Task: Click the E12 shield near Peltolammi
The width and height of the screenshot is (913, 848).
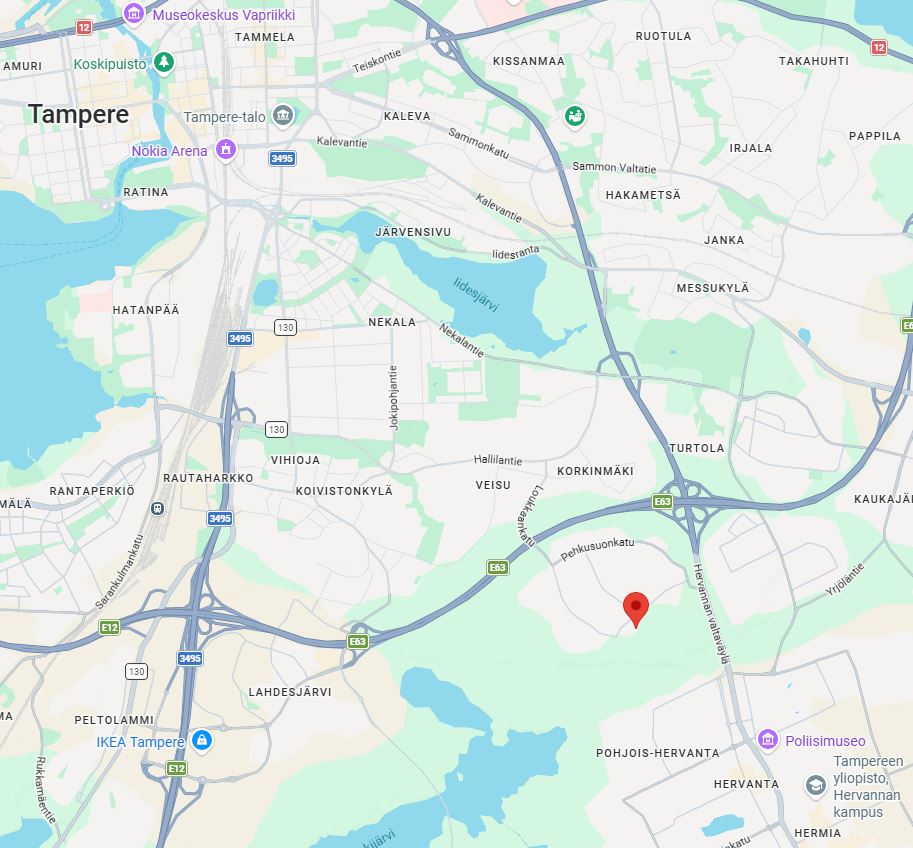Action: pos(176,768)
